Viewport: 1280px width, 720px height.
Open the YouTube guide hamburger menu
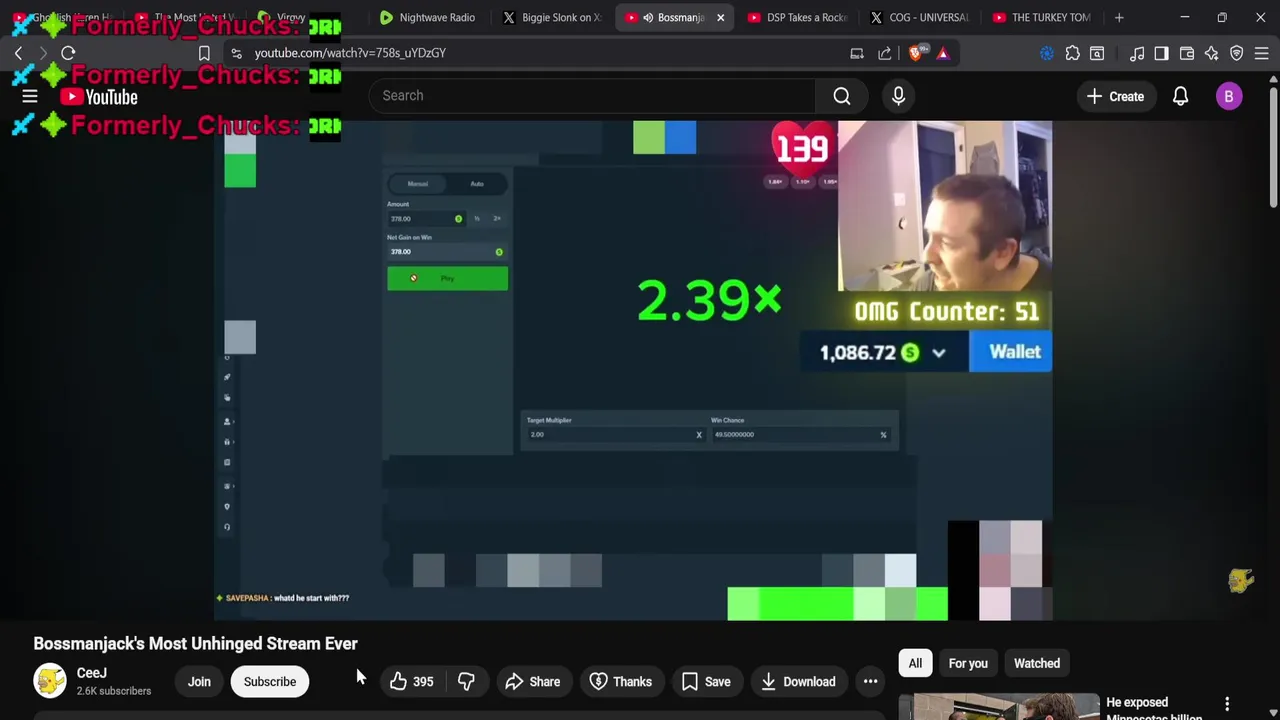[x=30, y=96]
